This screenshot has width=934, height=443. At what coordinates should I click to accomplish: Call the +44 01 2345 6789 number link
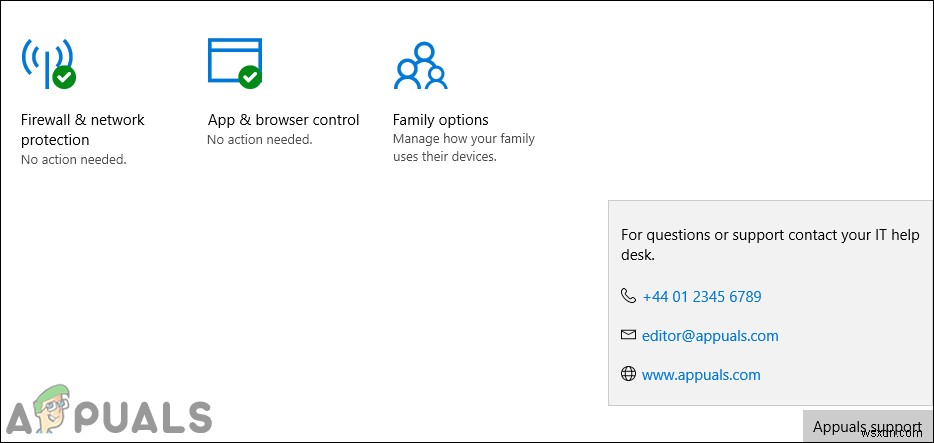(701, 296)
